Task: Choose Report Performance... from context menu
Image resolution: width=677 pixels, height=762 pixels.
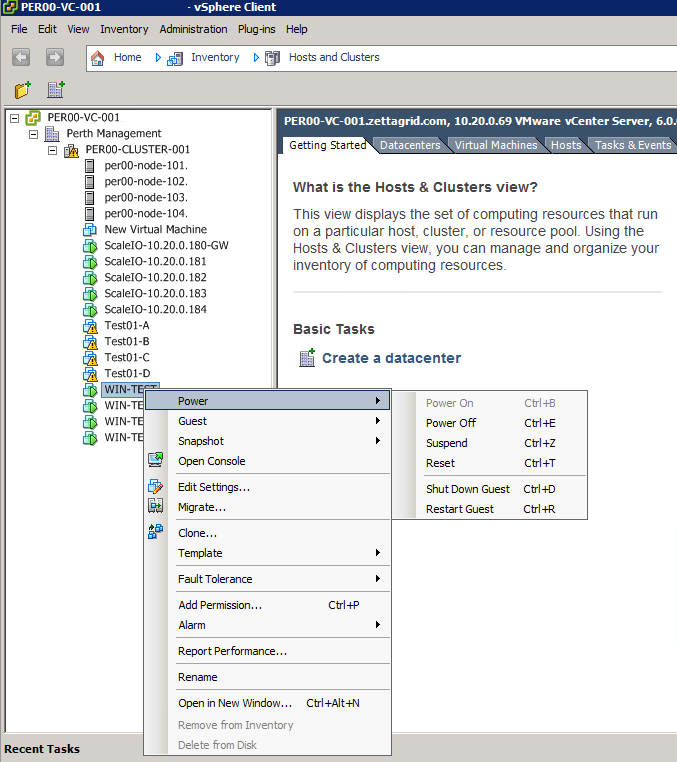Action: coord(268,651)
